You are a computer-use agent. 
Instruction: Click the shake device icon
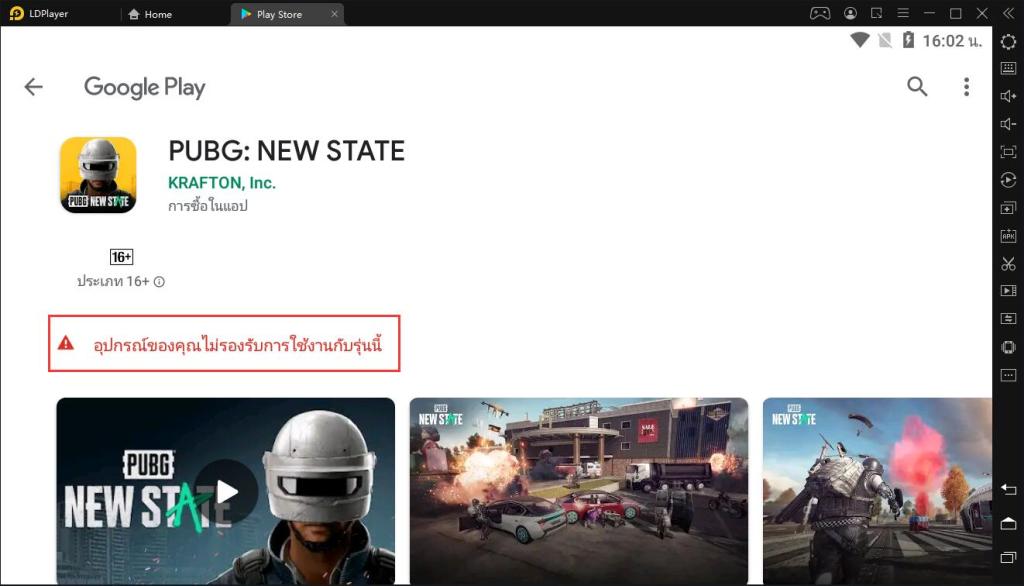coord(1008,347)
